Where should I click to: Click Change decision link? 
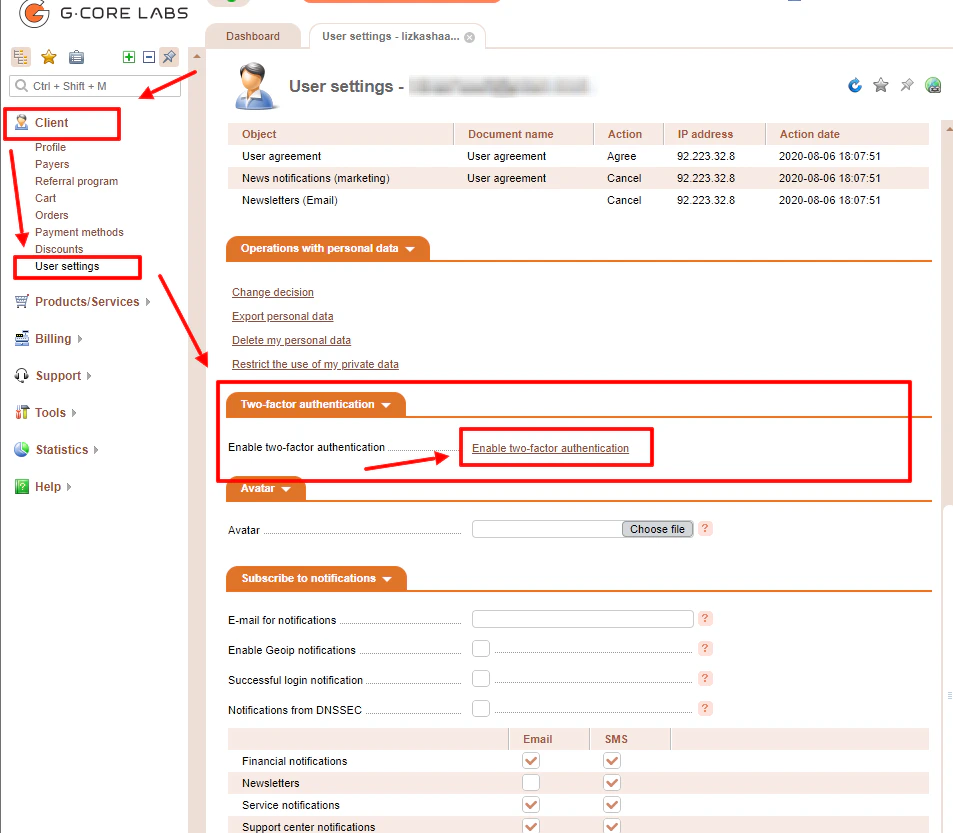tap(273, 292)
